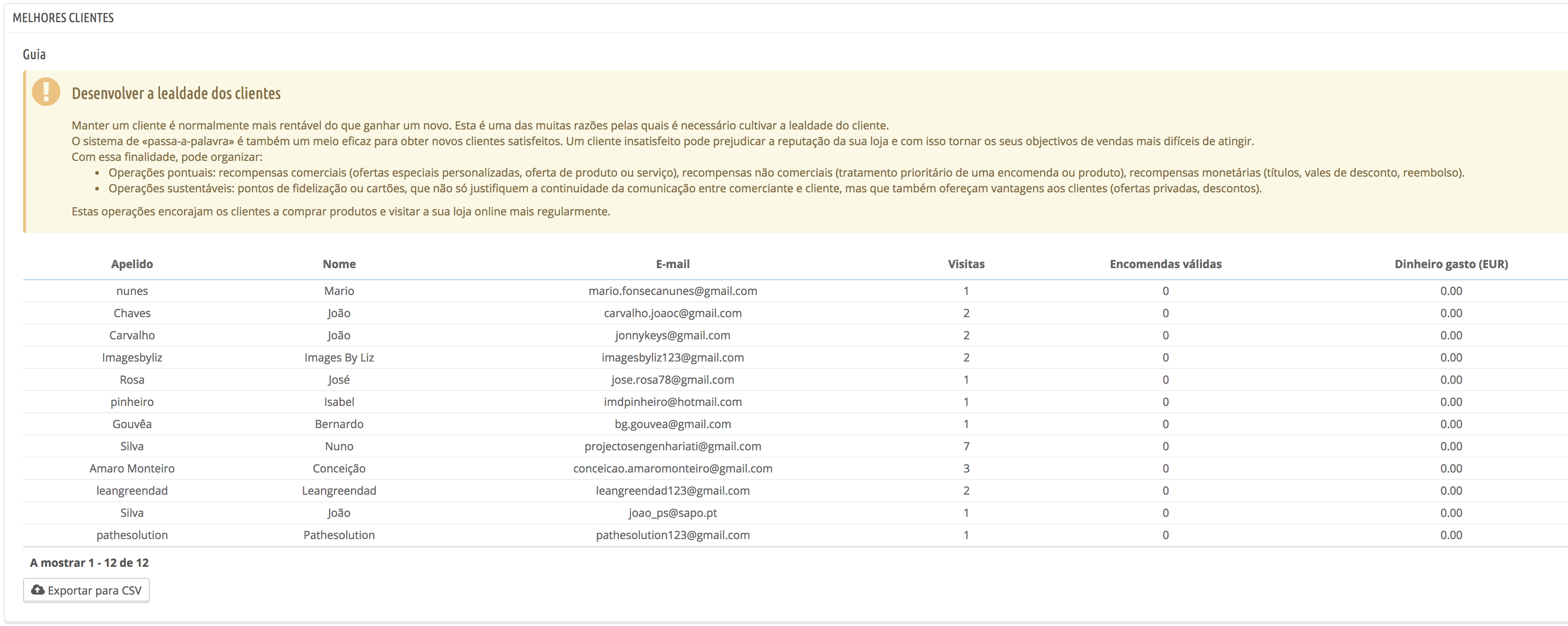Click the Visitas column header
Image resolution: width=1568 pixels, height=626 pixels.
pos(965,264)
